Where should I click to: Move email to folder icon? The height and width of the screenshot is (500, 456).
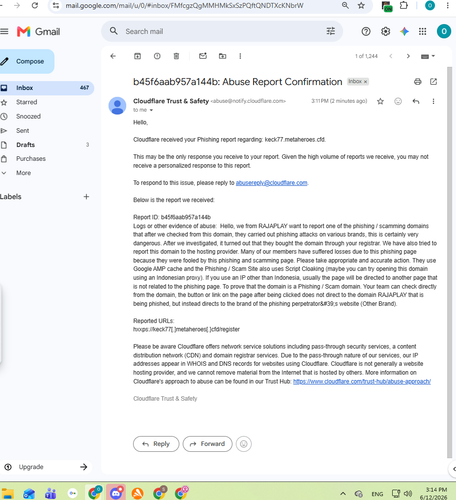tap(222, 56)
